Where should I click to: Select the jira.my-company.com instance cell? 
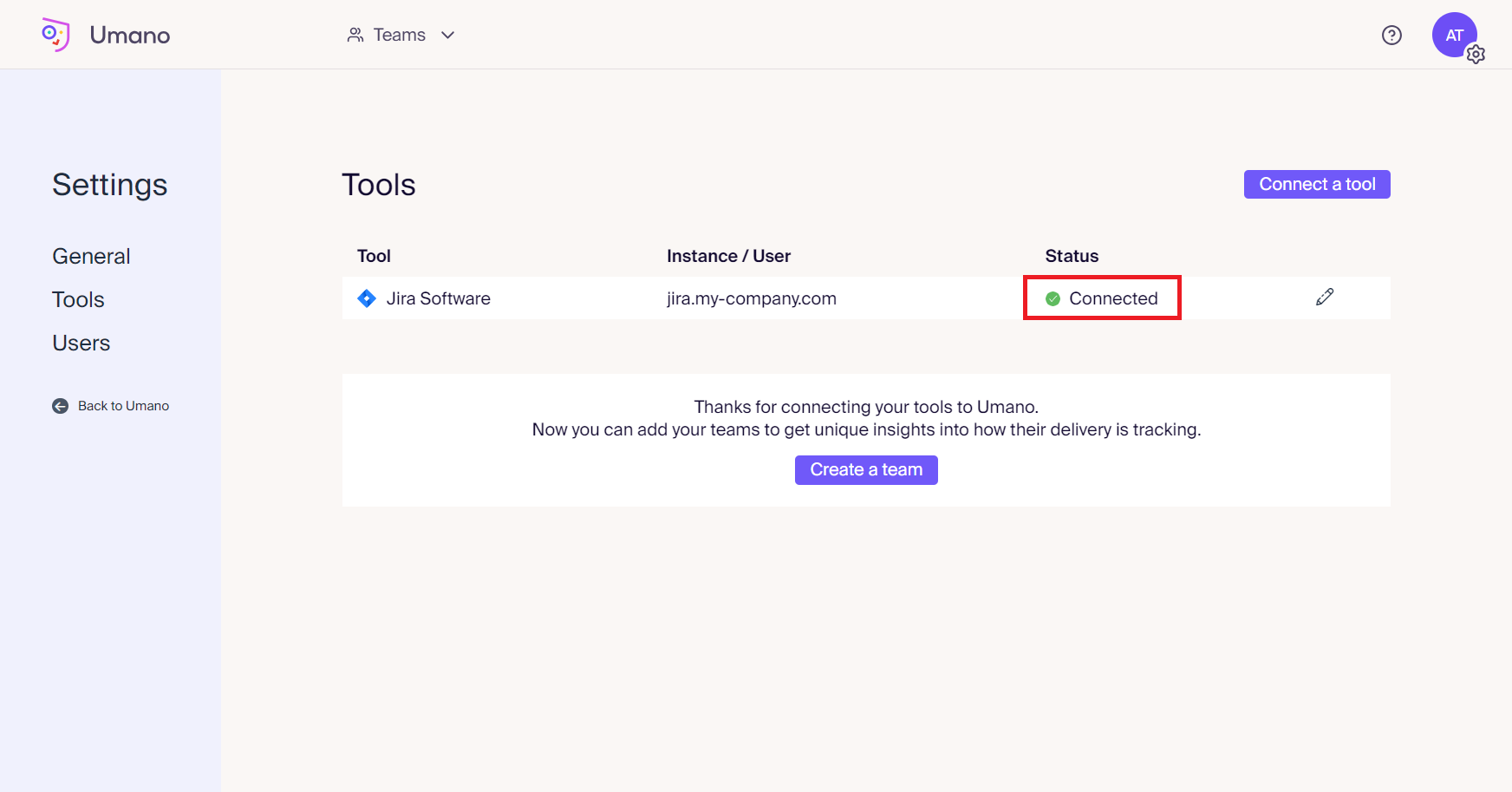coord(751,298)
